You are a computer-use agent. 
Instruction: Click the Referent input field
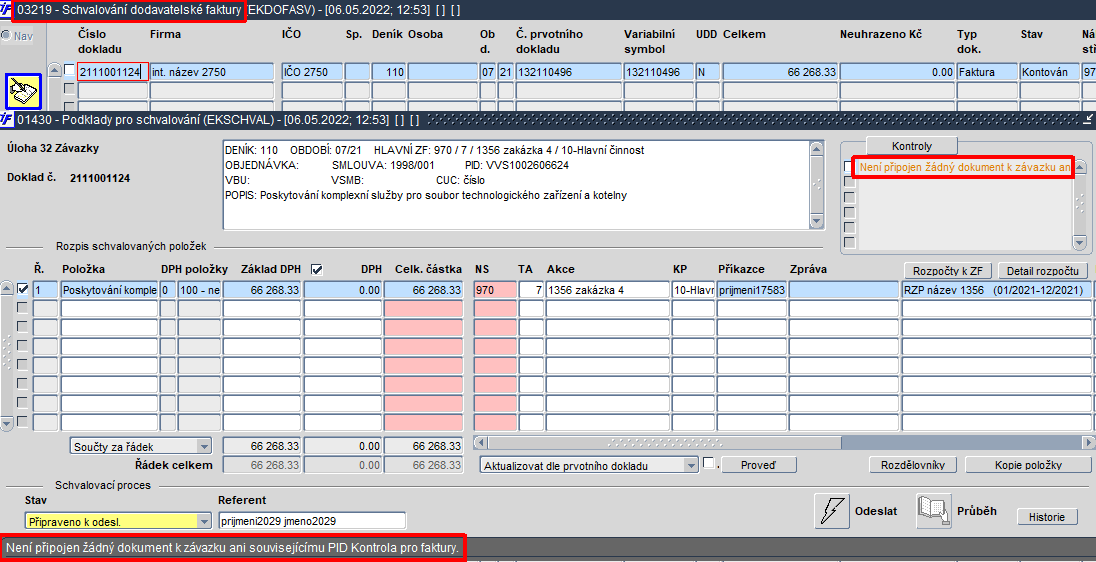pyautogui.click(x=312, y=521)
